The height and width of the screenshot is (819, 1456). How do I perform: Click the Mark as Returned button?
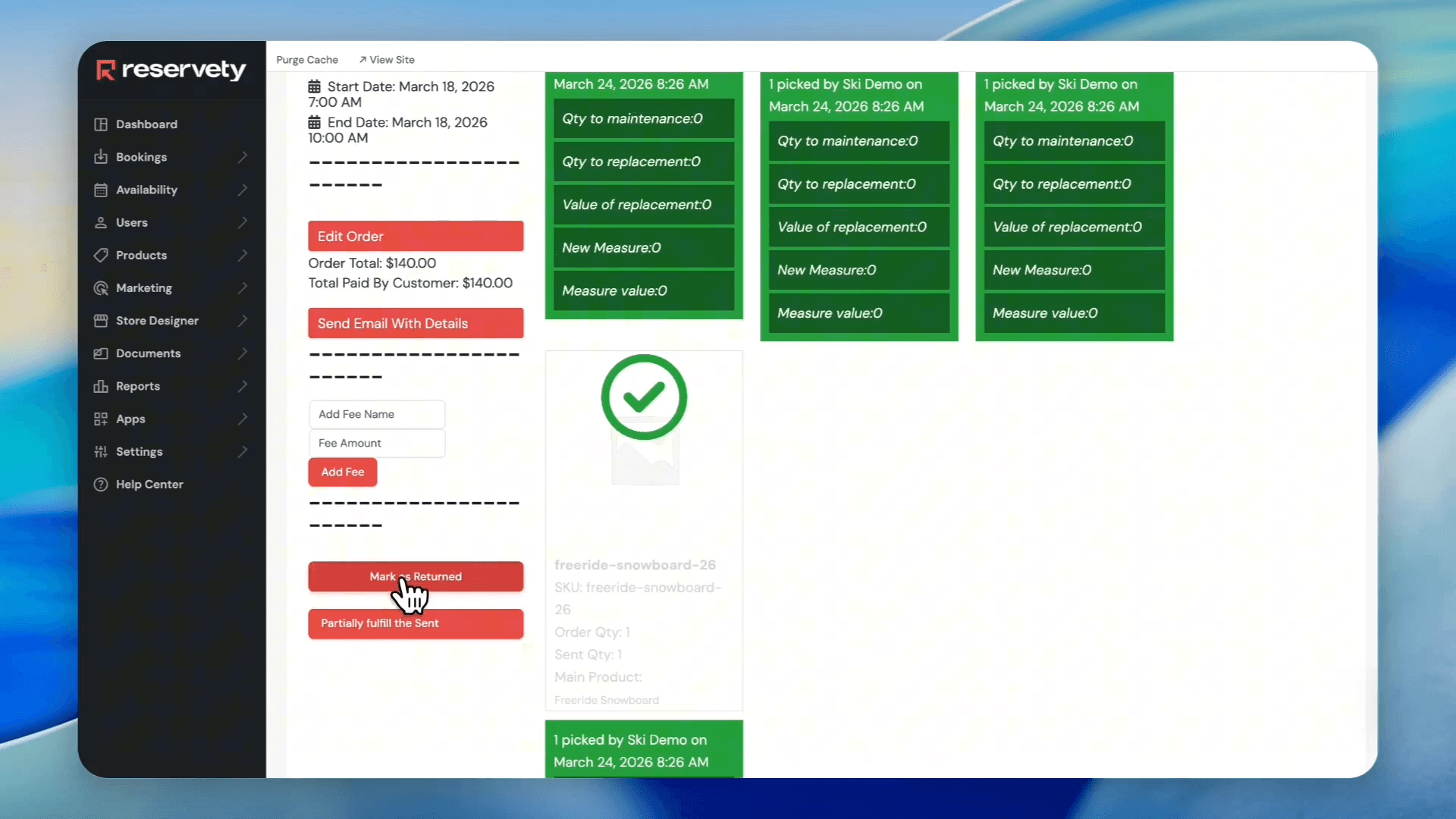tap(416, 576)
